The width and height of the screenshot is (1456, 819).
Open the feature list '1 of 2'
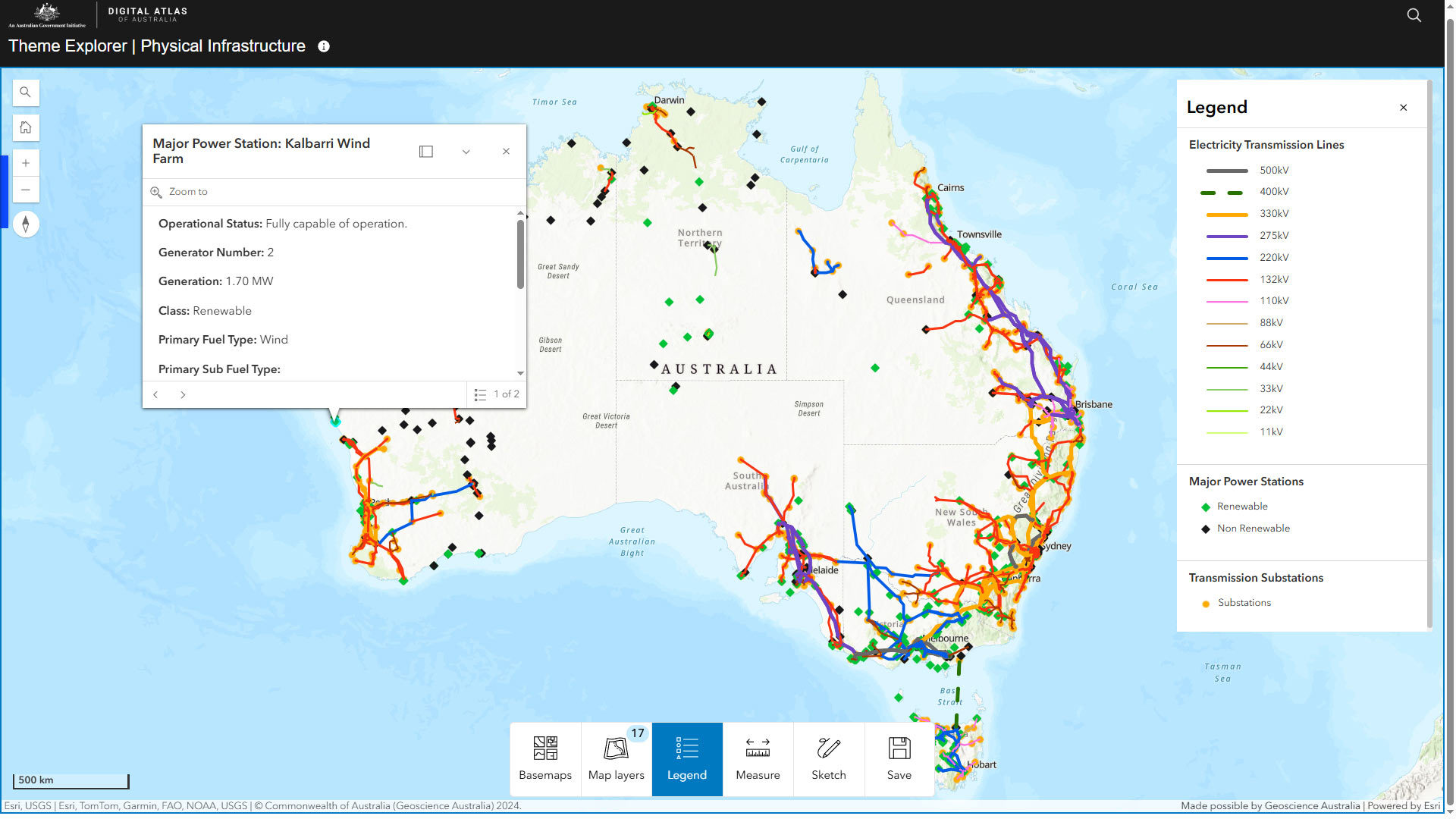point(497,394)
